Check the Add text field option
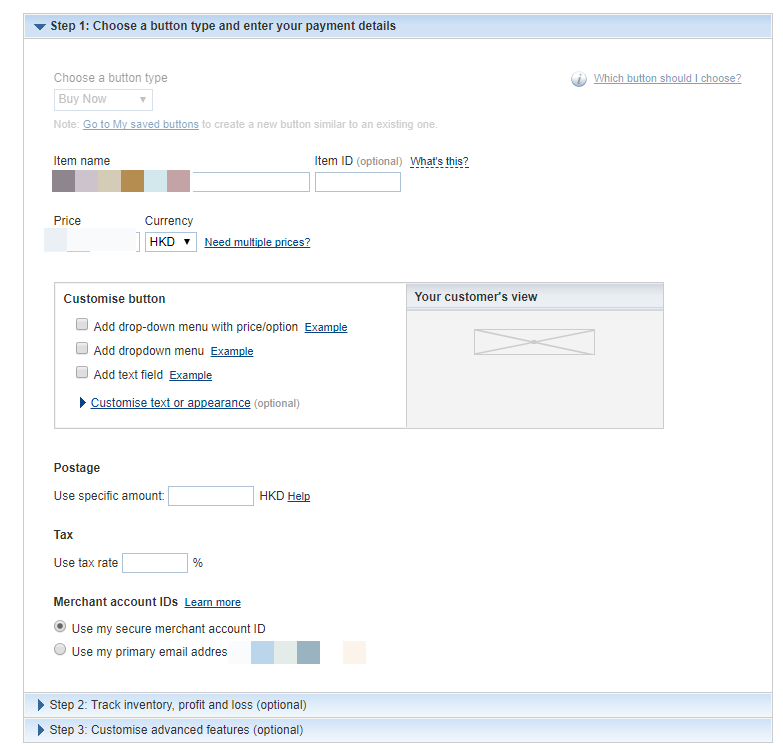Image resolution: width=783 pixels, height=750 pixels. tap(82, 373)
